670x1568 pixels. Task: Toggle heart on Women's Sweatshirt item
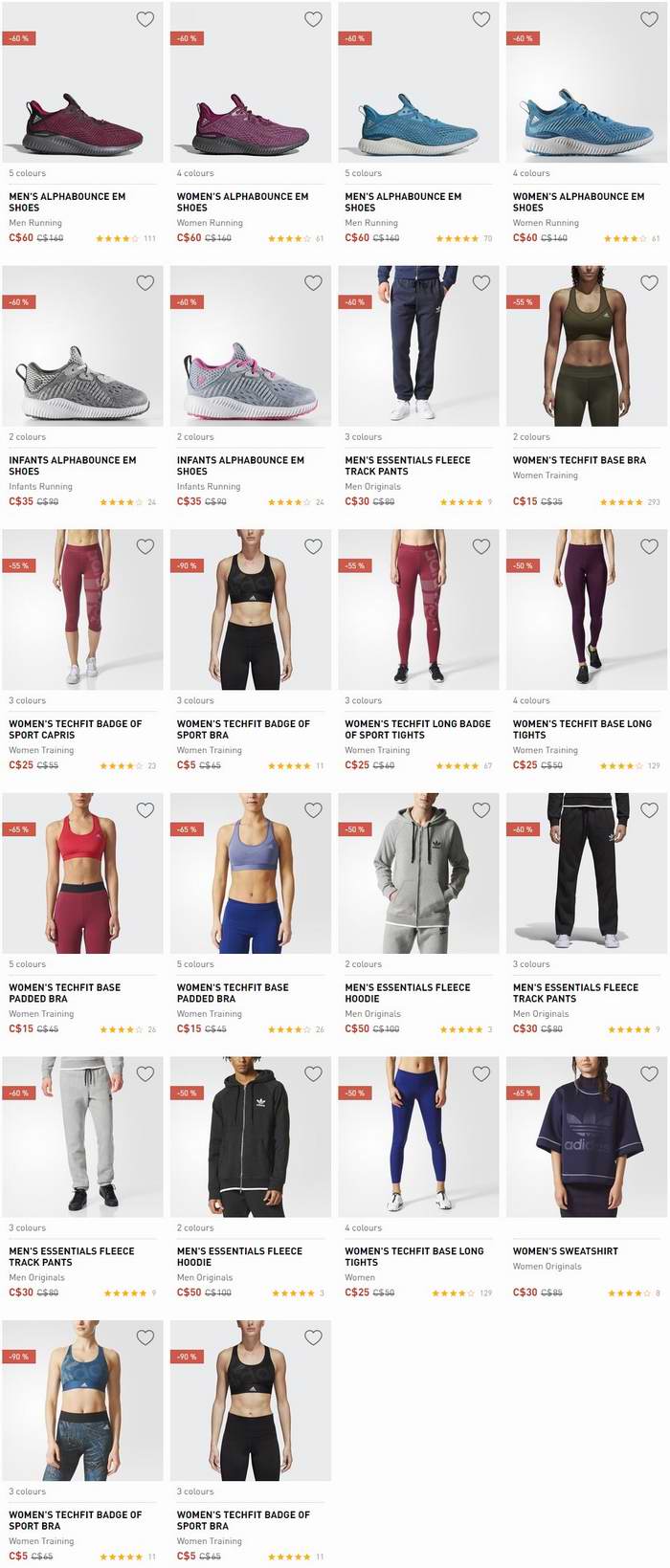(x=649, y=1074)
